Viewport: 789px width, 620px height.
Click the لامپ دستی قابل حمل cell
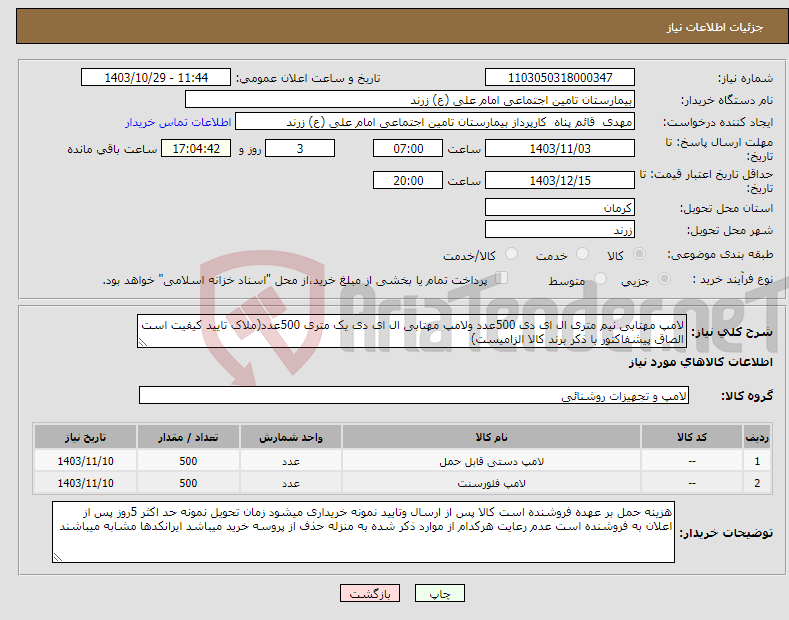pyautogui.click(x=491, y=461)
